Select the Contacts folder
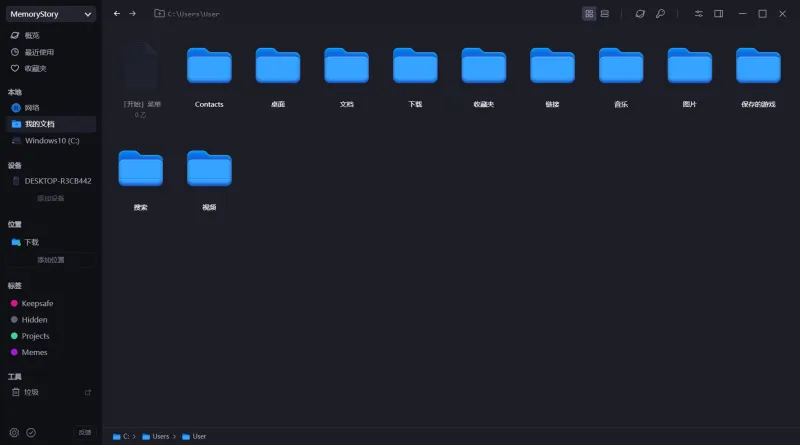This screenshot has width=800, height=445. pos(209,77)
